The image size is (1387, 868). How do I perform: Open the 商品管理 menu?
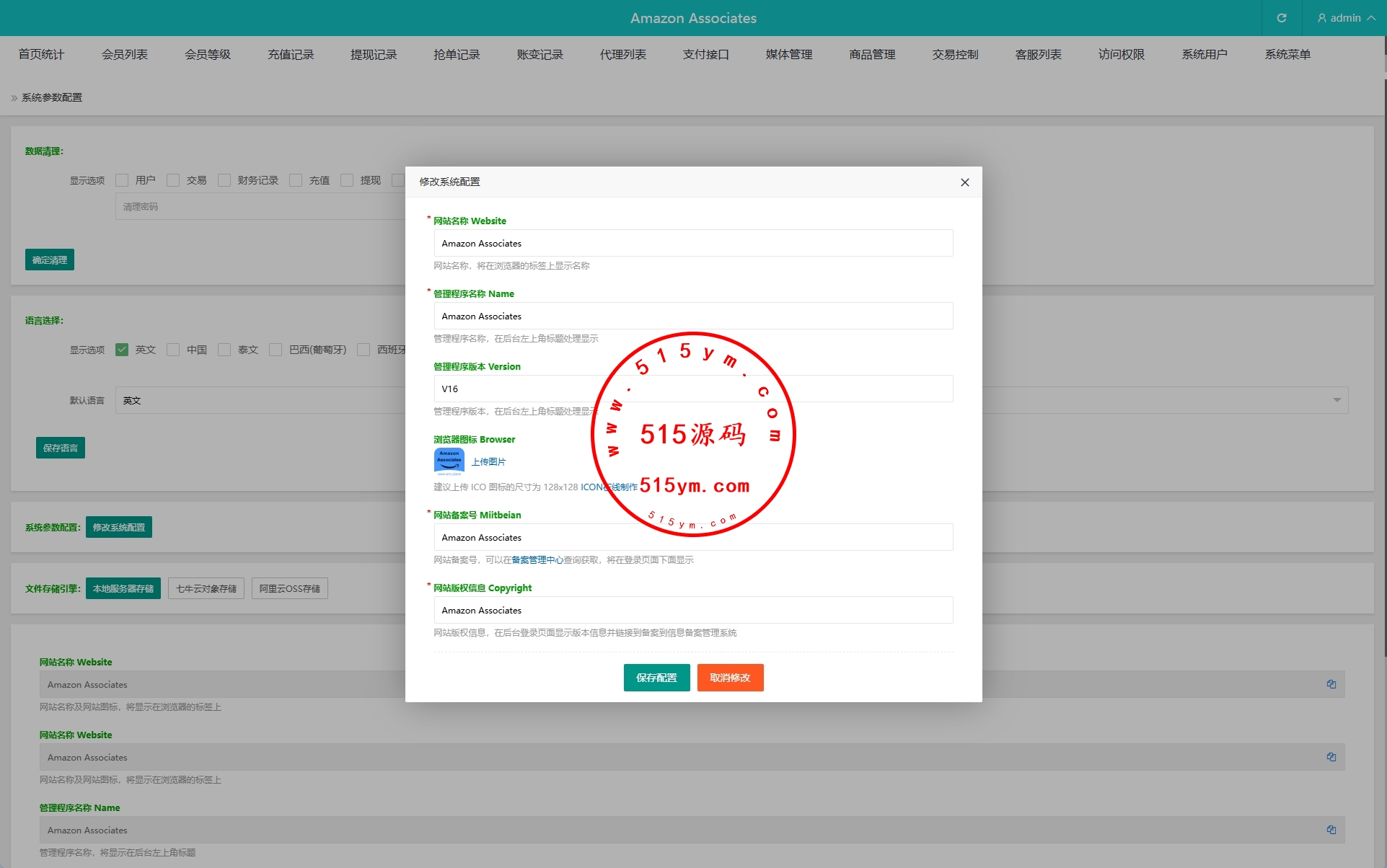coord(872,55)
